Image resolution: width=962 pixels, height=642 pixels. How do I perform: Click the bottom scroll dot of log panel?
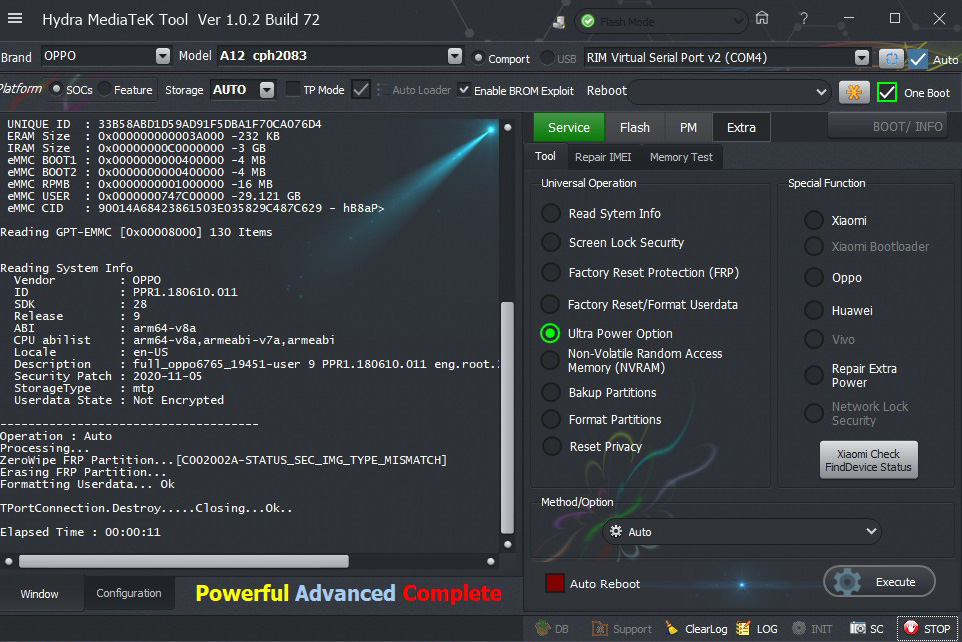tap(507, 544)
